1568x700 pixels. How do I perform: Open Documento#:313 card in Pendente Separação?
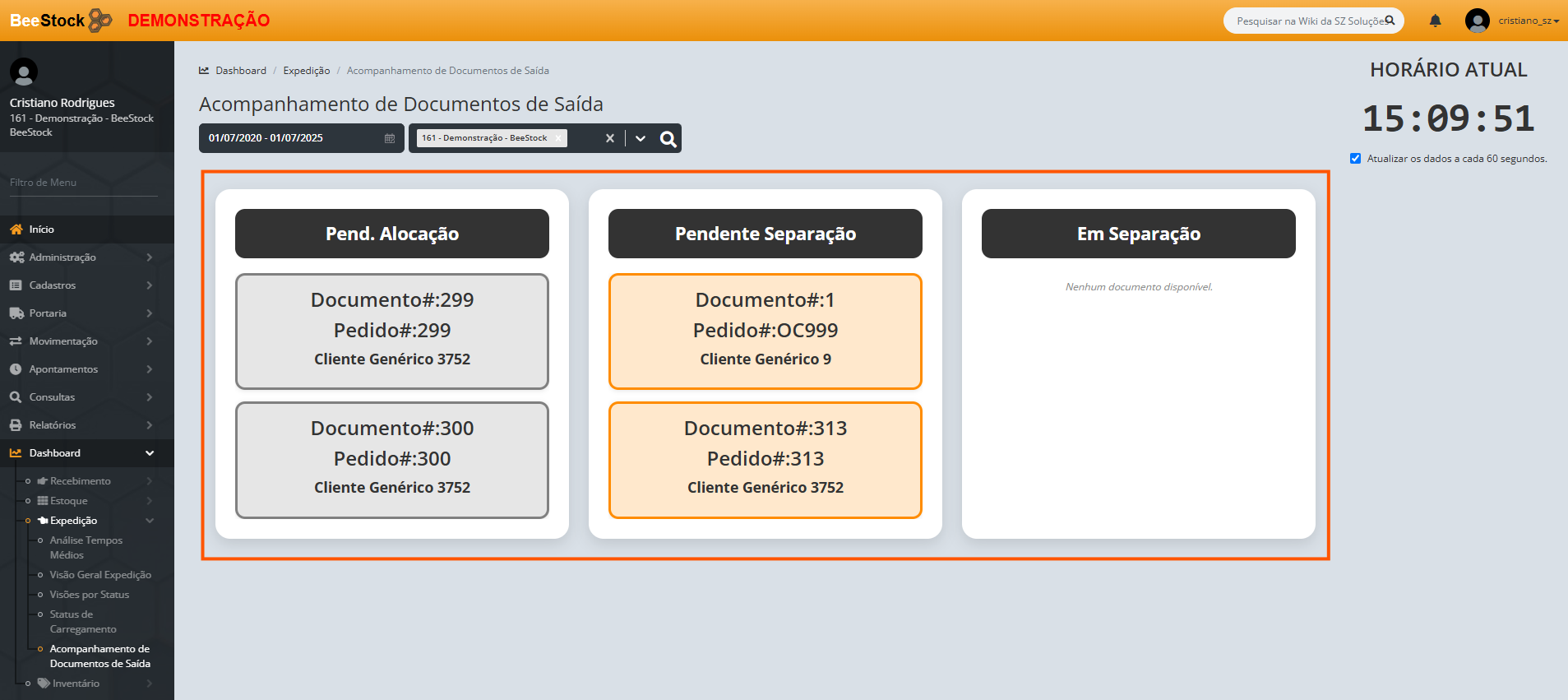(765, 460)
